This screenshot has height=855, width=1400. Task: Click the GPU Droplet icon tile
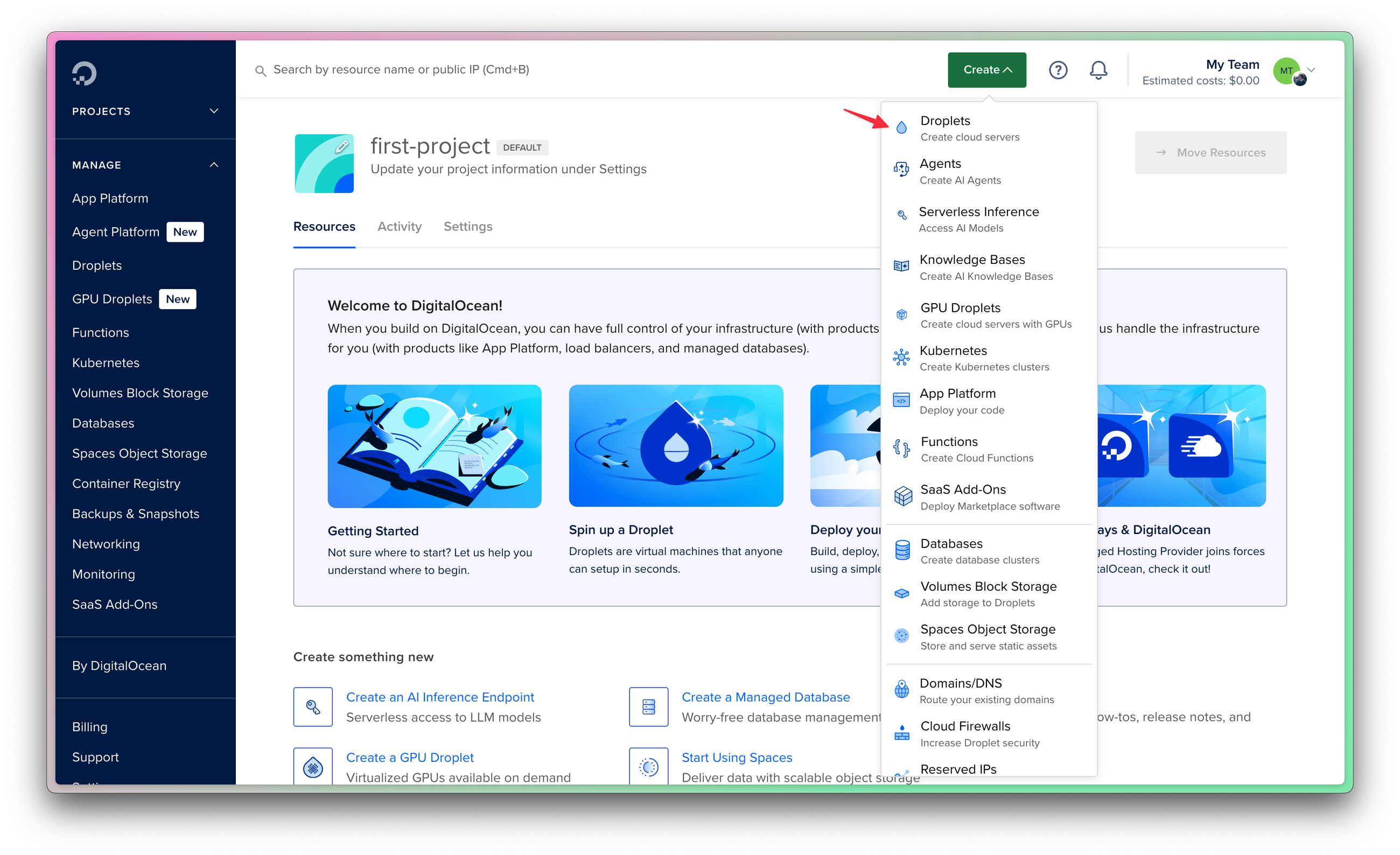[312, 767]
